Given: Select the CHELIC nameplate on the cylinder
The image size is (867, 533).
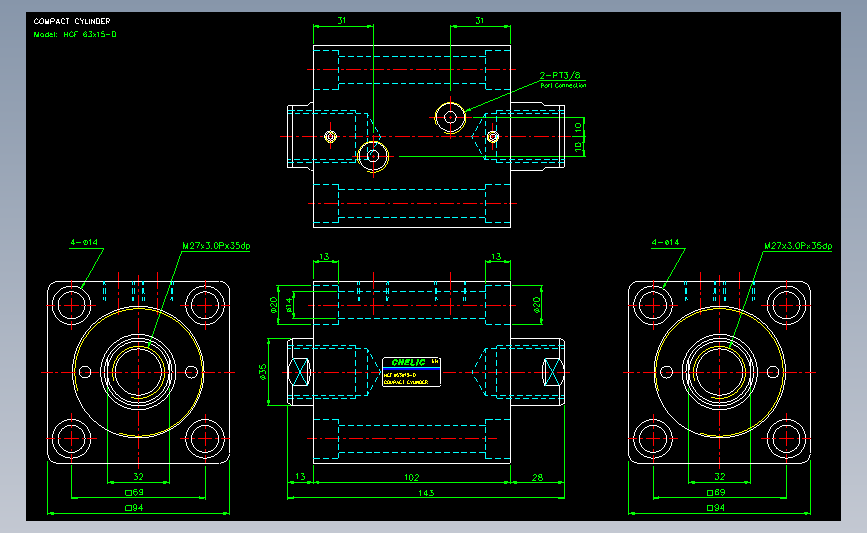Looking at the screenshot, I should (411, 372).
